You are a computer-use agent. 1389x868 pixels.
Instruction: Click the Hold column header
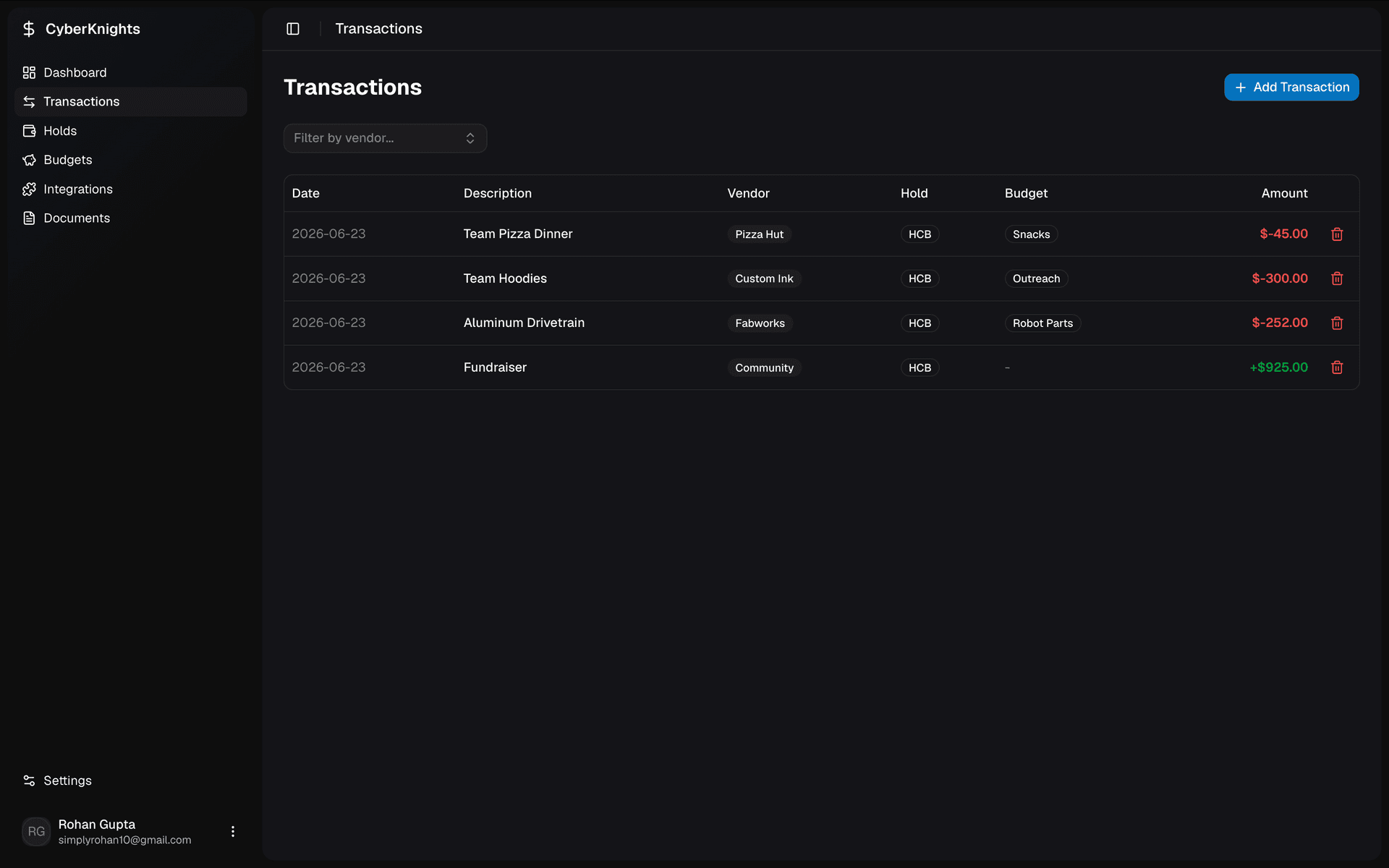pyautogui.click(x=914, y=193)
